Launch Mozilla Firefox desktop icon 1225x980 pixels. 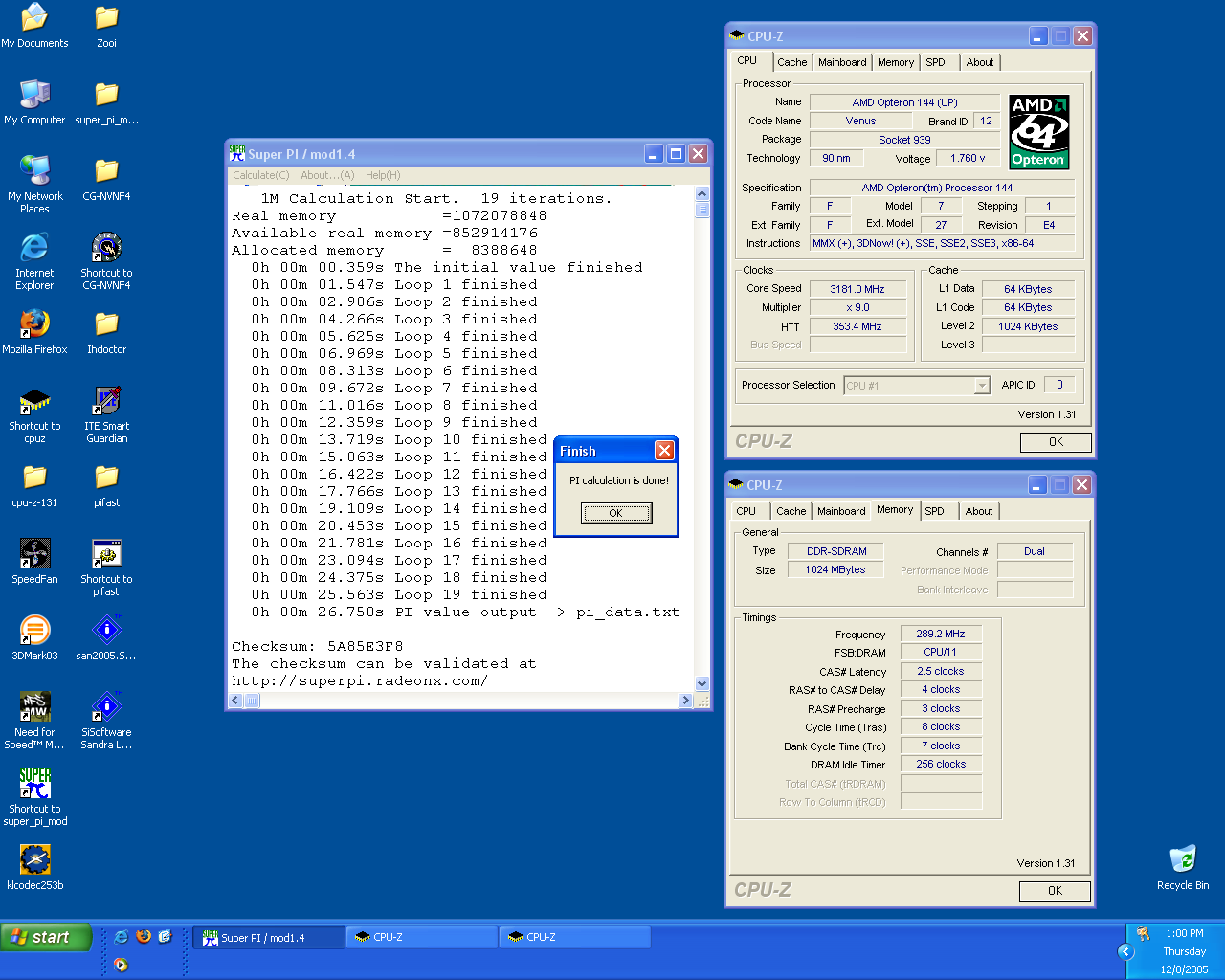tap(34, 331)
